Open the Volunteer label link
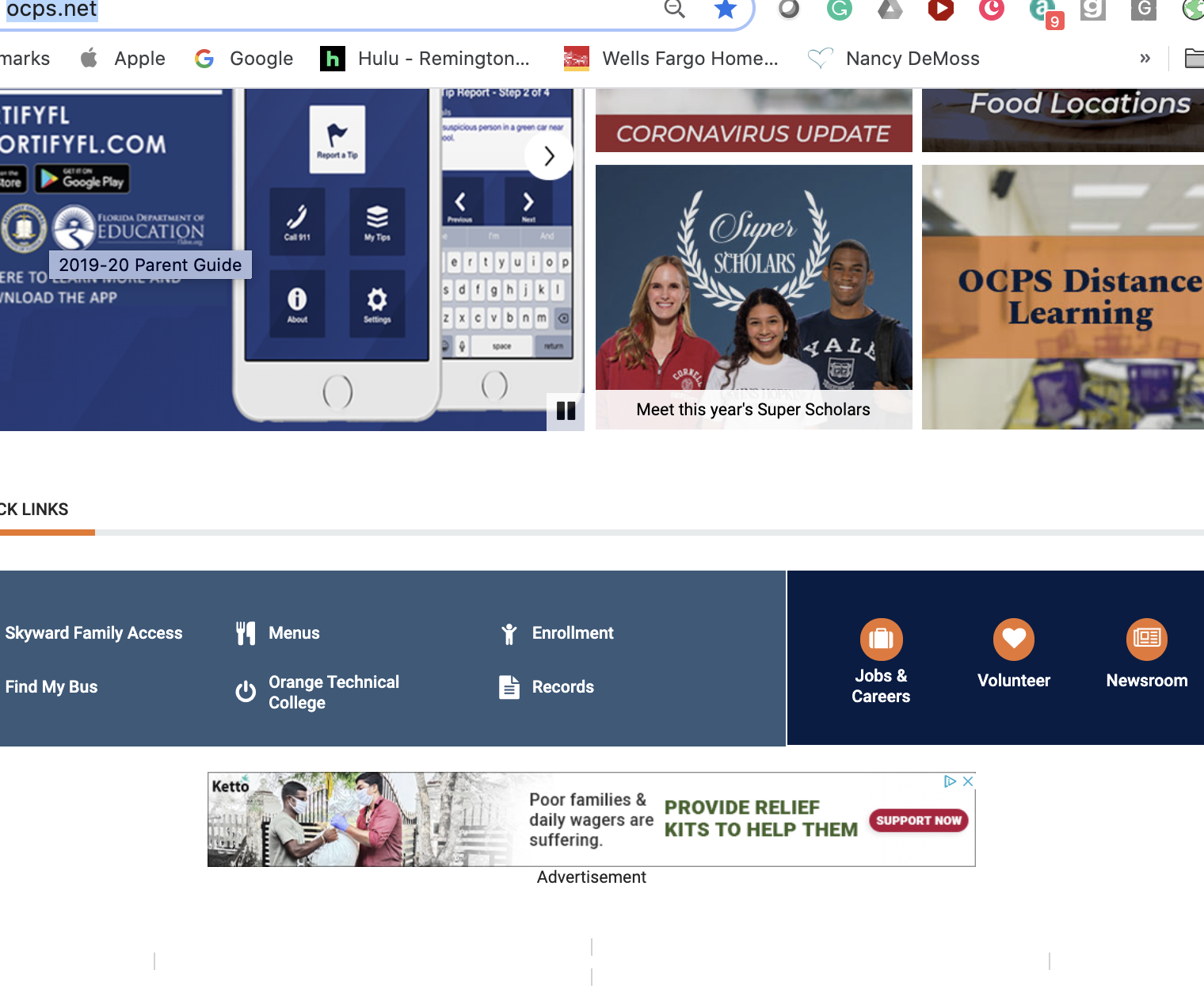1204x989 pixels. [1014, 681]
